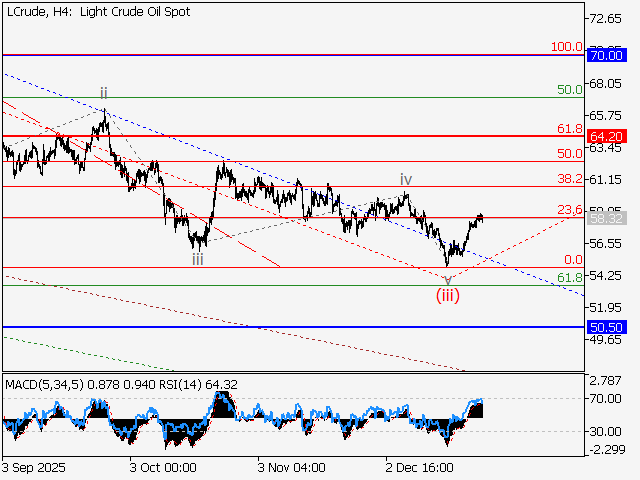Click the red 64.20 price level tag
This screenshot has width=640, height=480.
pos(607,135)
